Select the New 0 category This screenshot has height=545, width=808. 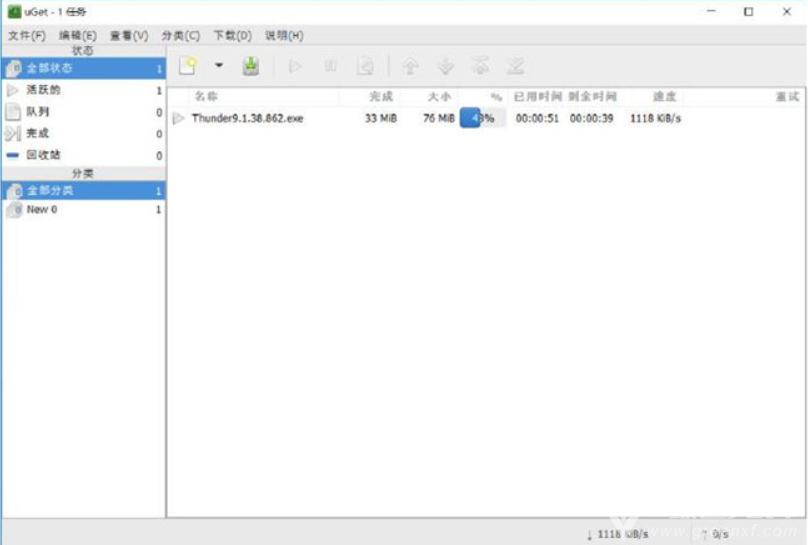tap(83, 210)
